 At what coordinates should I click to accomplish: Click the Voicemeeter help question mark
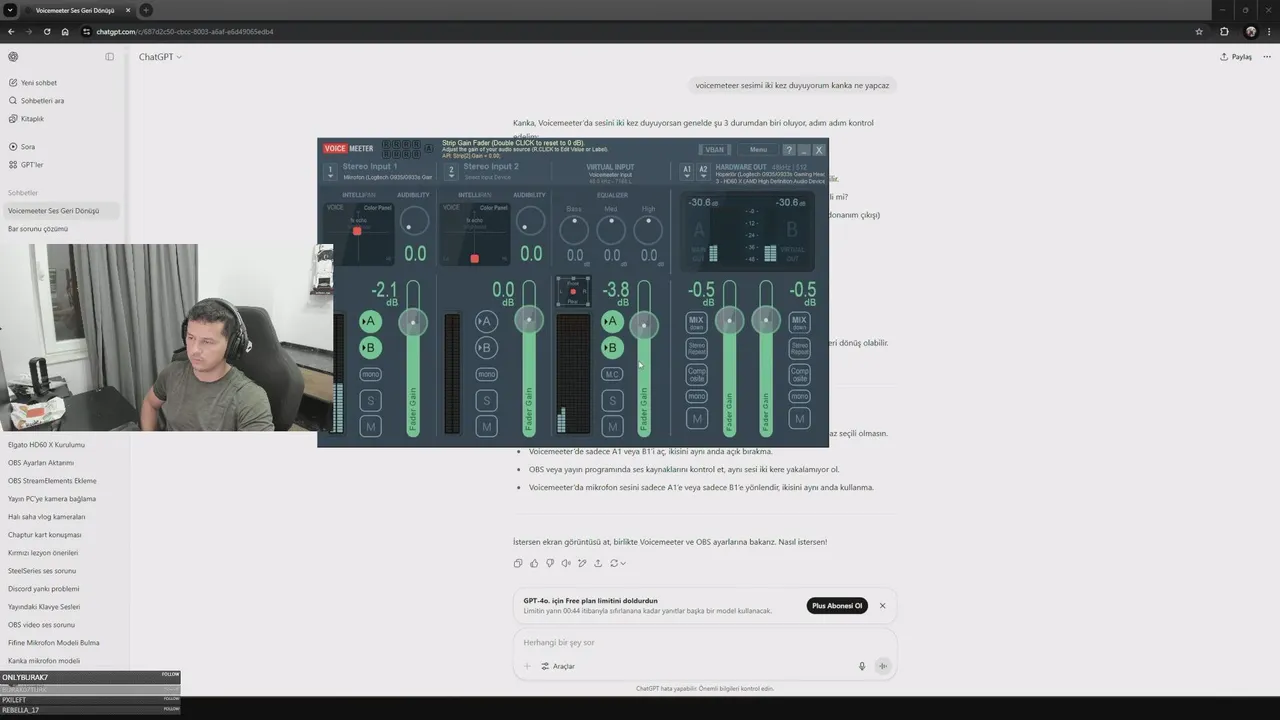788,150
